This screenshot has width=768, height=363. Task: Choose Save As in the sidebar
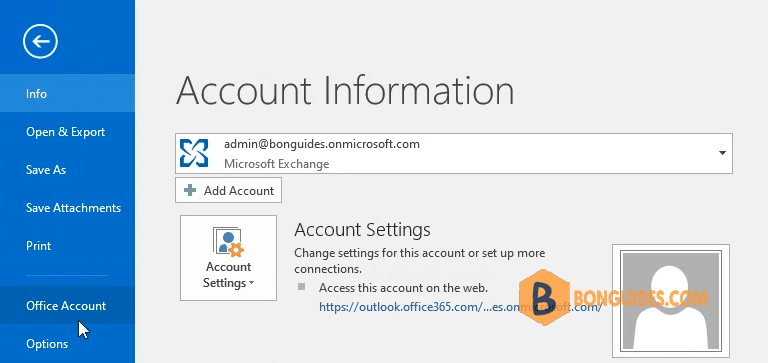pos(67,169)
